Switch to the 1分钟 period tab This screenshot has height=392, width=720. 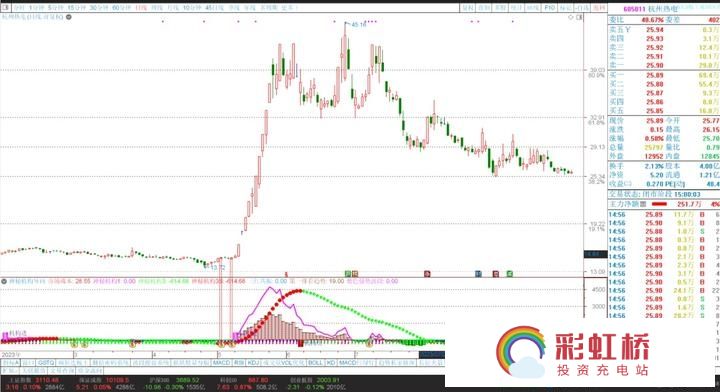tap(36, 8)
